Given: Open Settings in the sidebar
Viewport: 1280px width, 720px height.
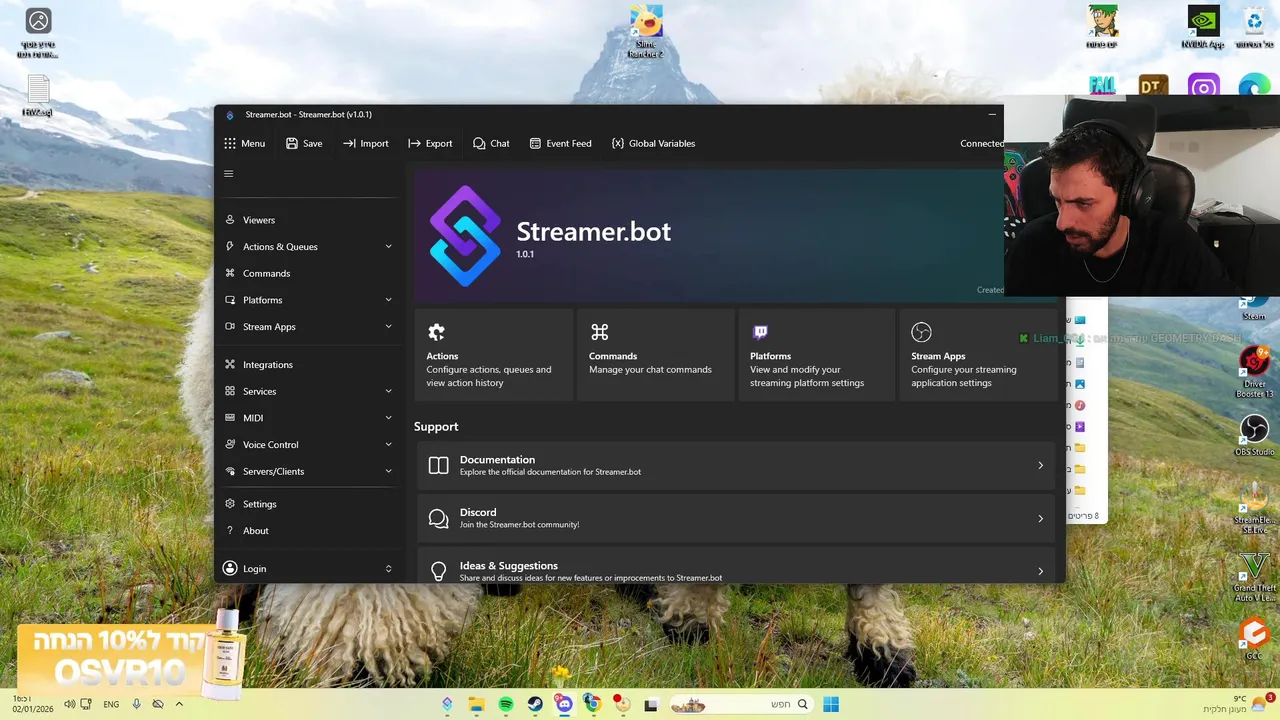Looking at the screenshot, I should (309, 504).
